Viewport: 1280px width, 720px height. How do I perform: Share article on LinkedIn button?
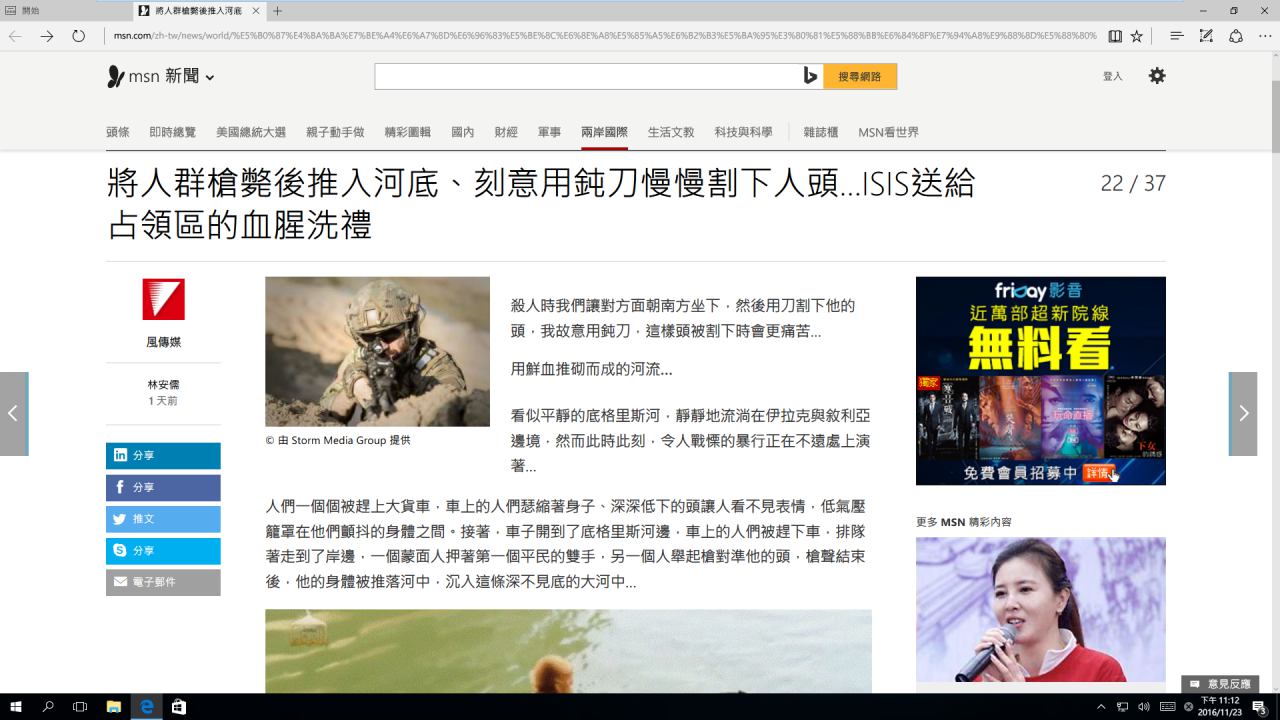tap(163, 455)
